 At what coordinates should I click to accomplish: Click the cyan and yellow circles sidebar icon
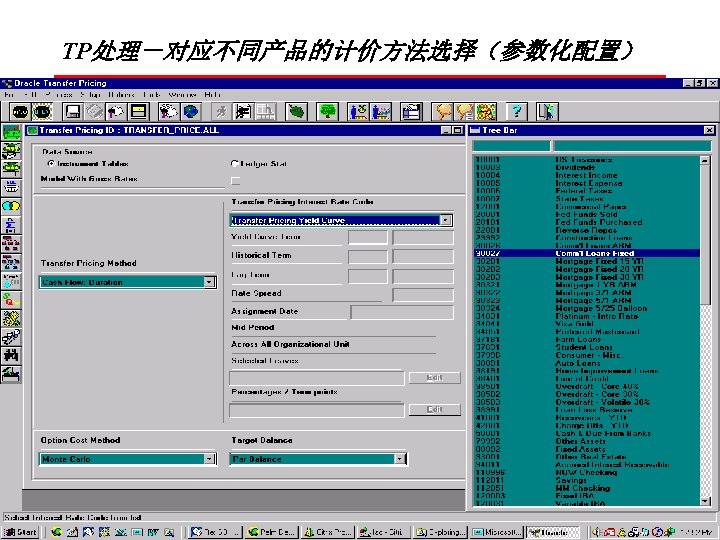point(11,206)
